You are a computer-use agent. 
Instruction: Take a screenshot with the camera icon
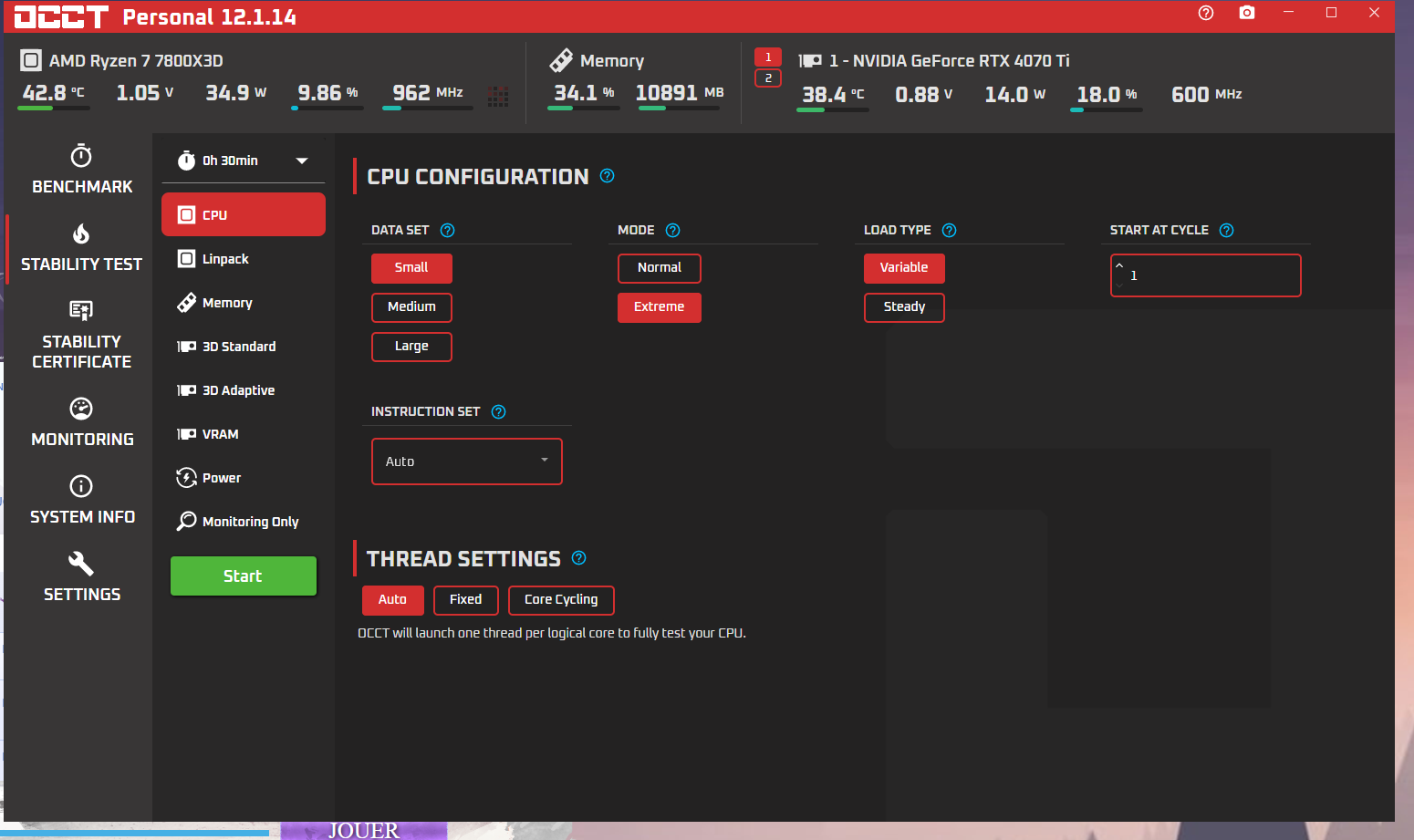pos(1247,13)
